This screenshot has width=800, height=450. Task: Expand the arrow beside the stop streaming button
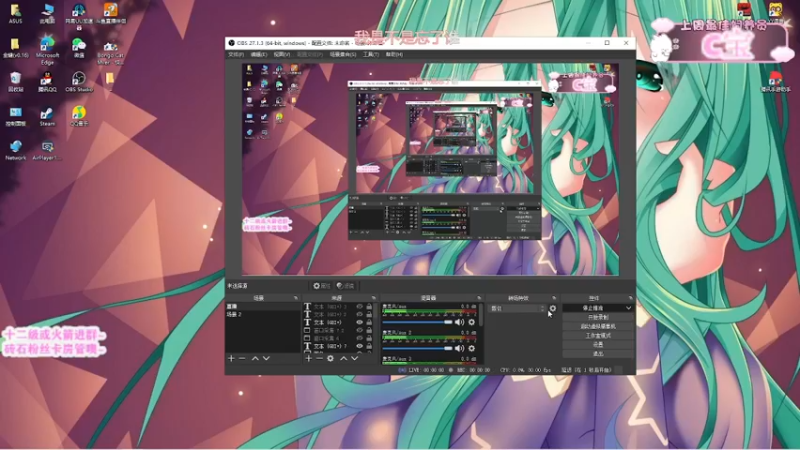click(x=629, y=308)
